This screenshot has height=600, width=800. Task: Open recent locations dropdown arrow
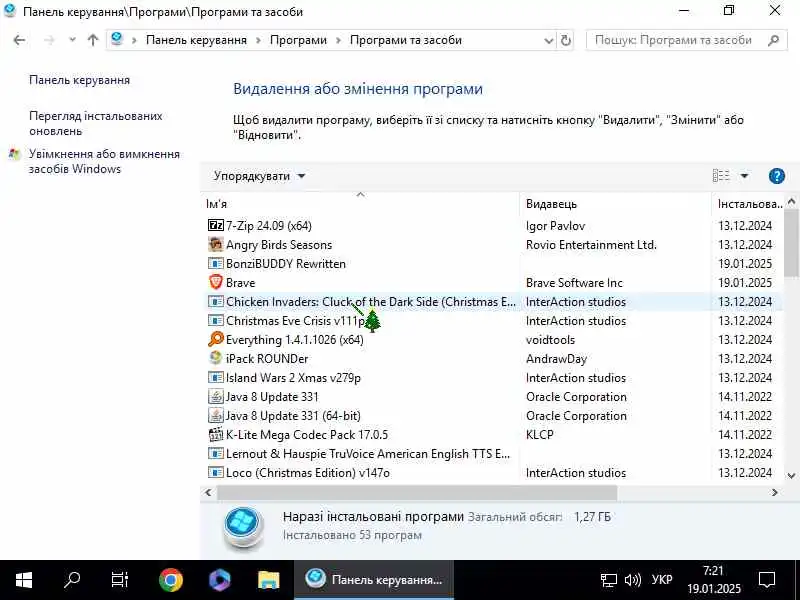point(72,40)
